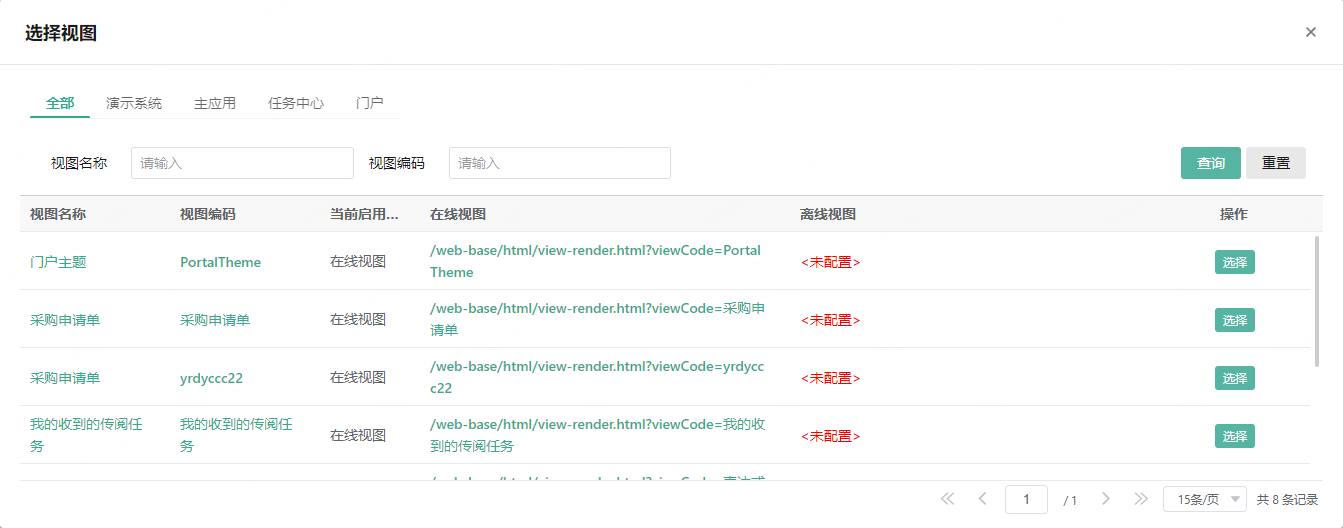Click 在线视图 status in PortalTheme row
This screenshot has height=528, width=1343.
click(358, 262)
